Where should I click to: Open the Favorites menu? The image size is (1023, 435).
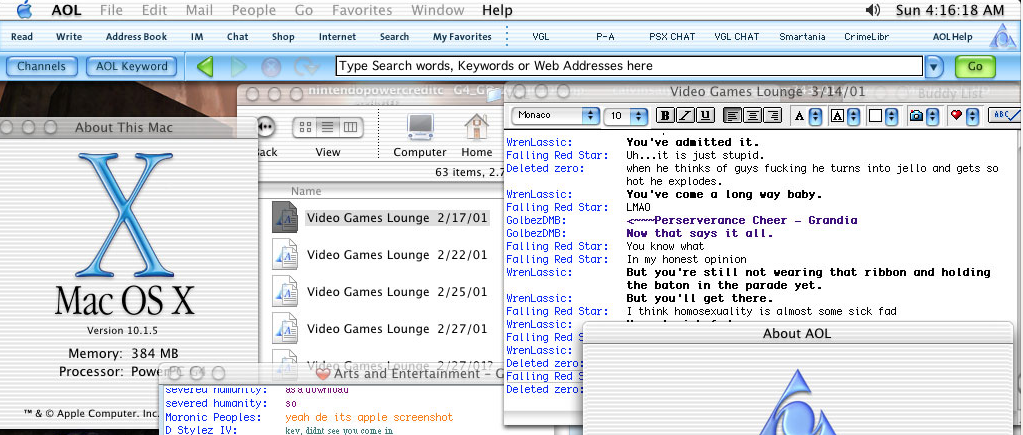pyautogui.click(x=362, y=10)
